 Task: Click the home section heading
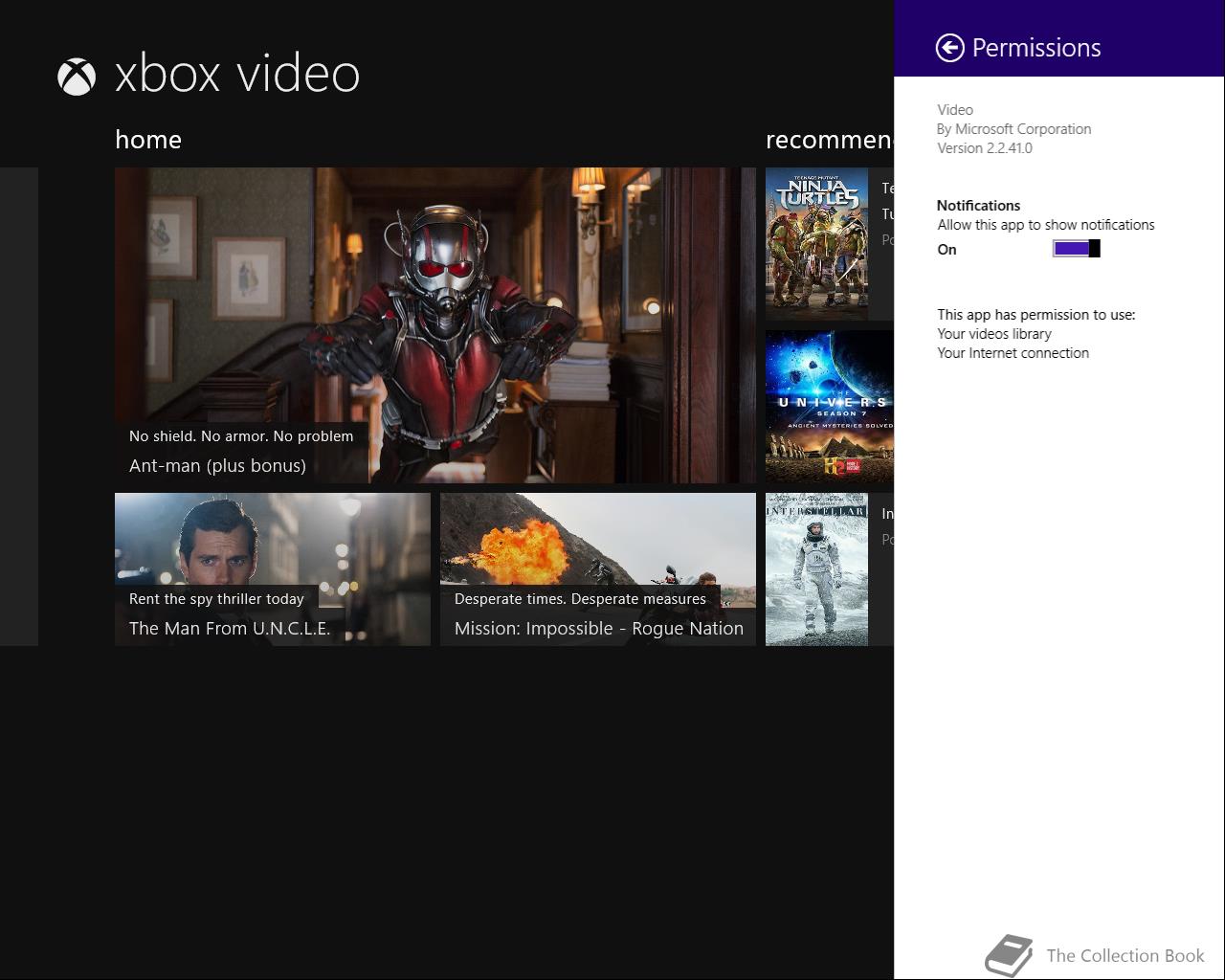click(x=148, y=140)
